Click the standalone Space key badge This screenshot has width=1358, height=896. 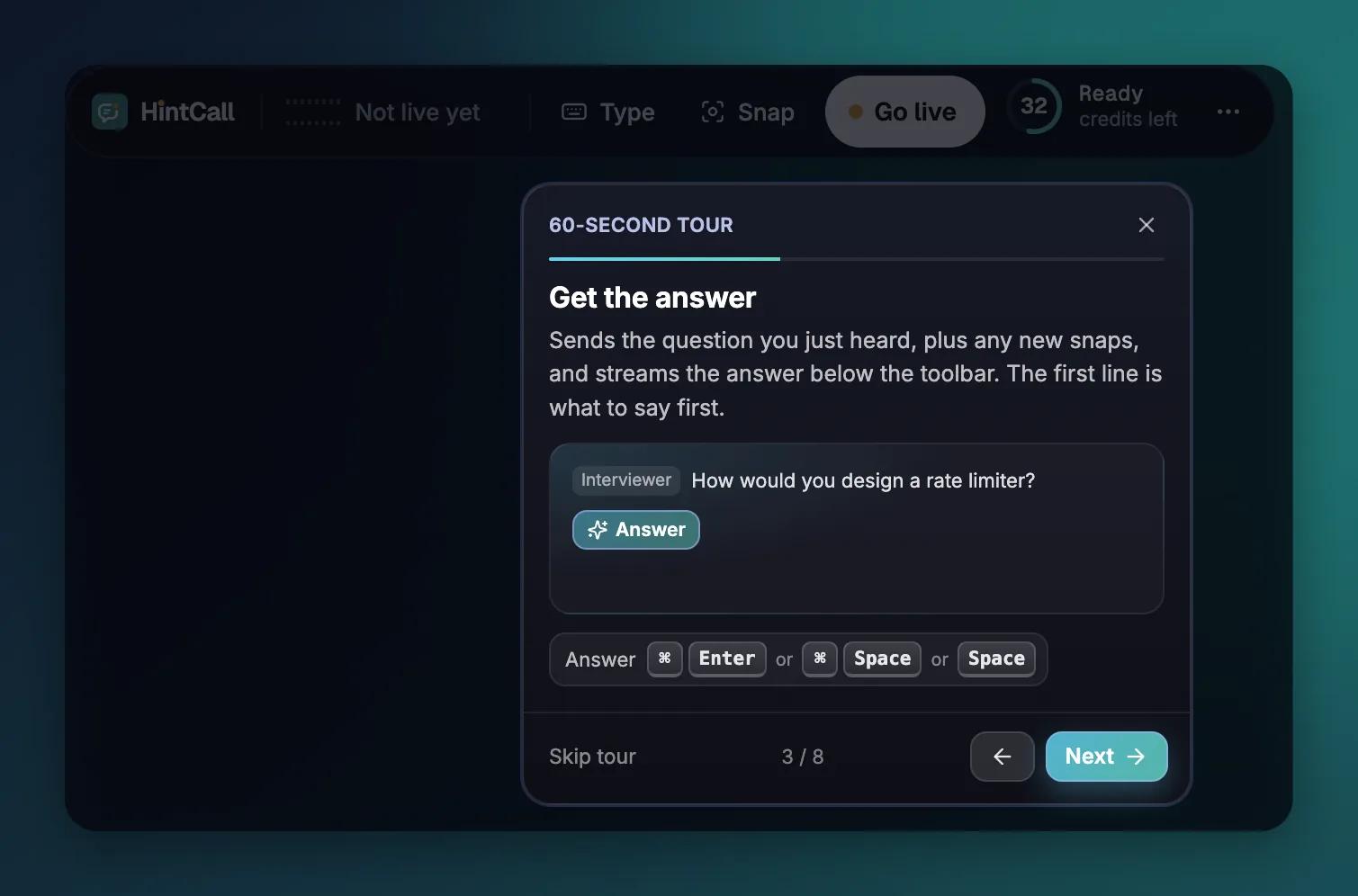click(997, 659)
